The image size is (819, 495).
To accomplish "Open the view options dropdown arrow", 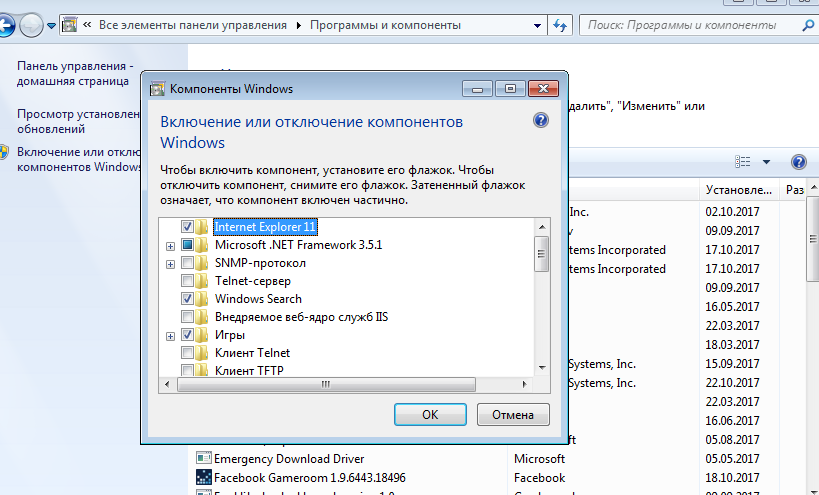I will pyautogui.click(x=766, y=162).
